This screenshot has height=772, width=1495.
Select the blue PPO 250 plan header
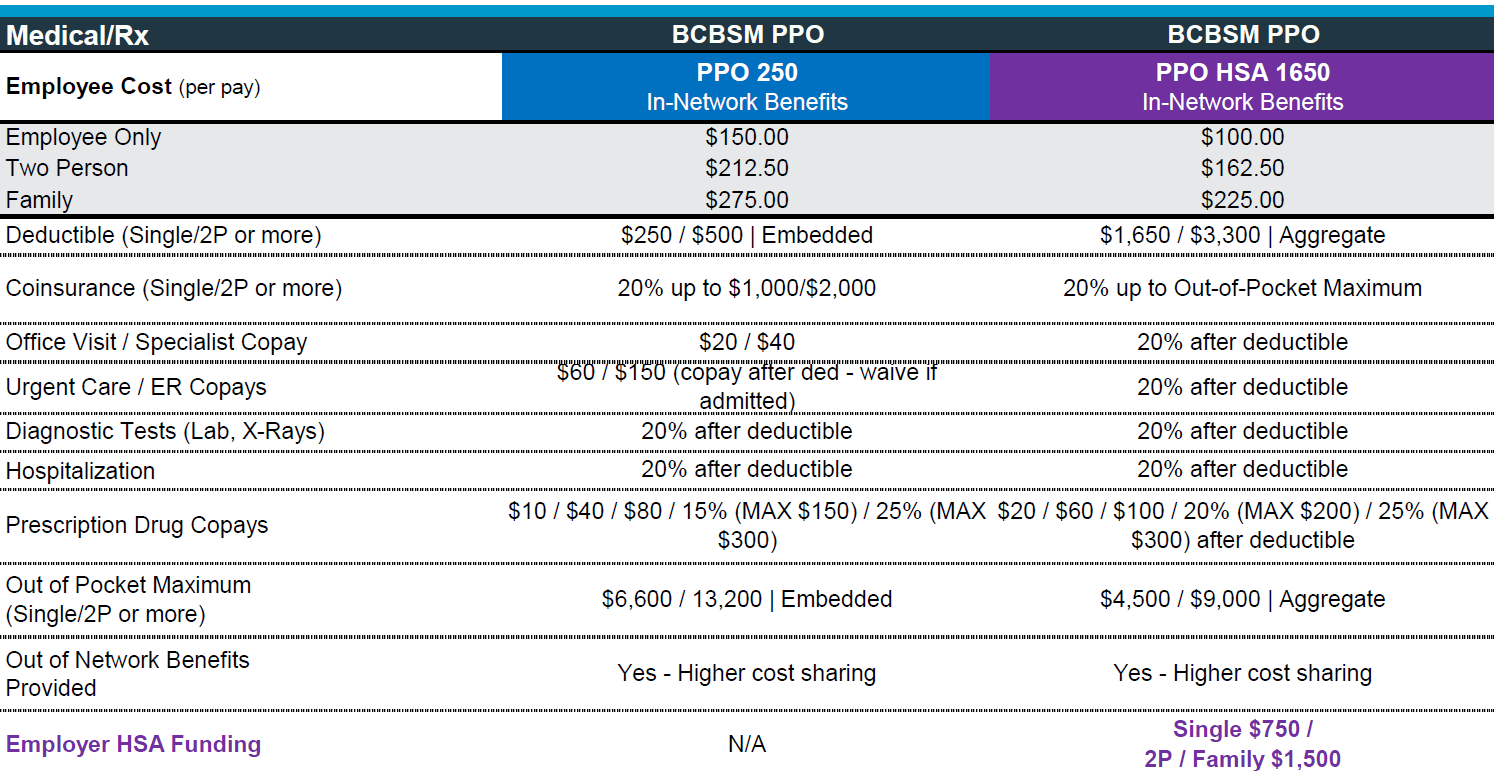(746, 87)
